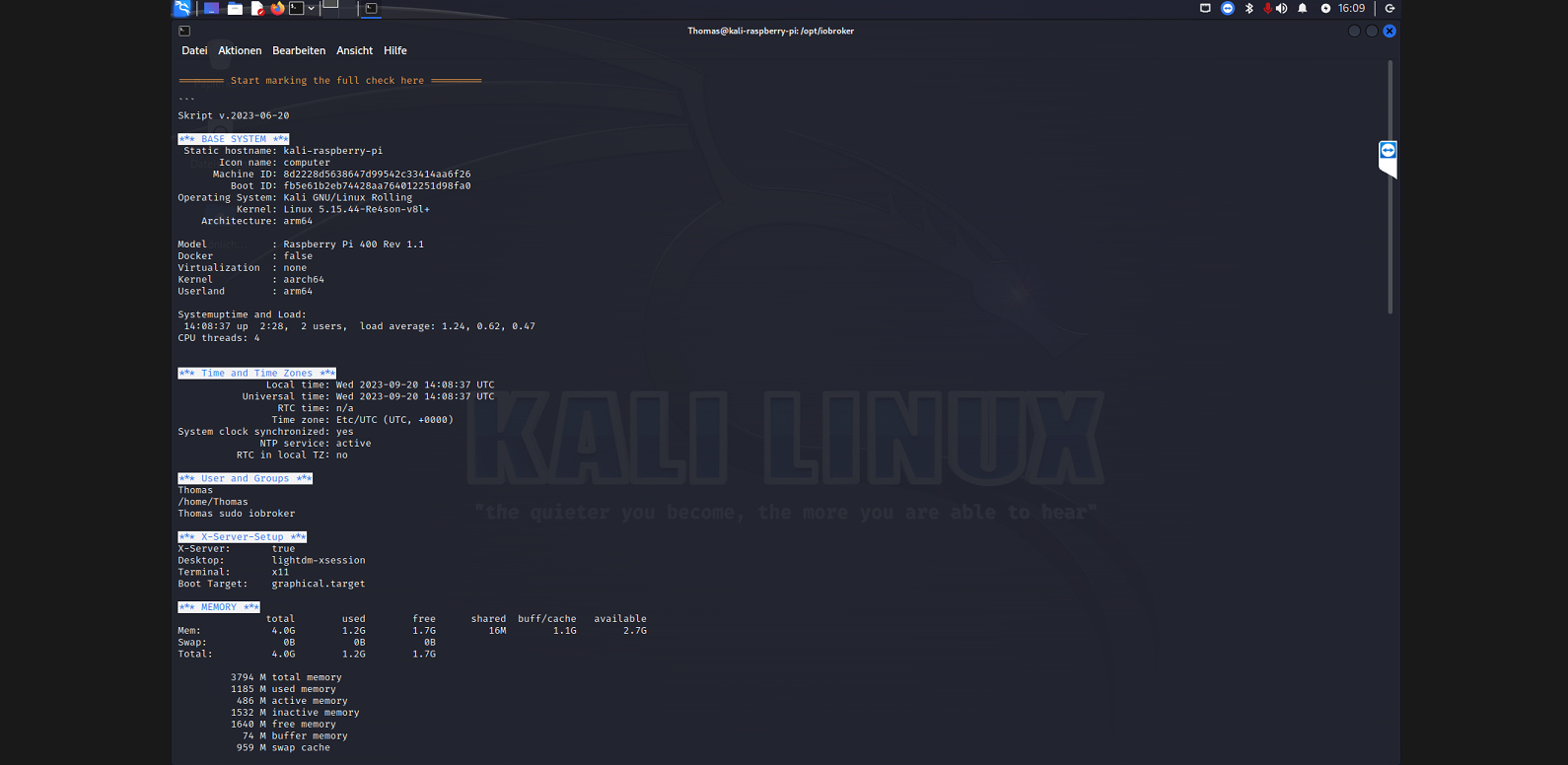The width and height of the screenshot is (1568, 765).
Task: Click the terminal vertical scrollbar
Action: 1390,187
